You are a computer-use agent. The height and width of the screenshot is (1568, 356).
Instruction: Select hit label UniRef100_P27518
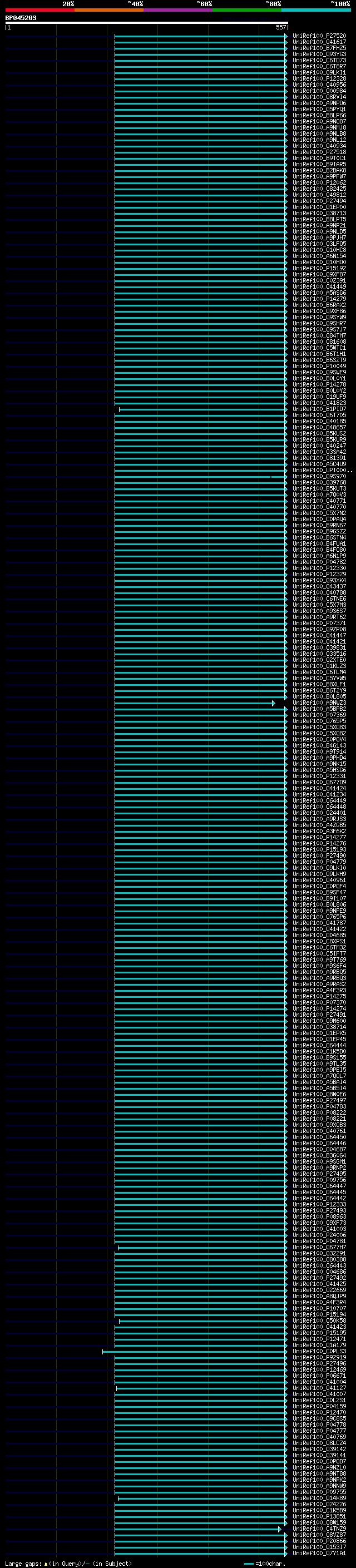click(319, 152)
